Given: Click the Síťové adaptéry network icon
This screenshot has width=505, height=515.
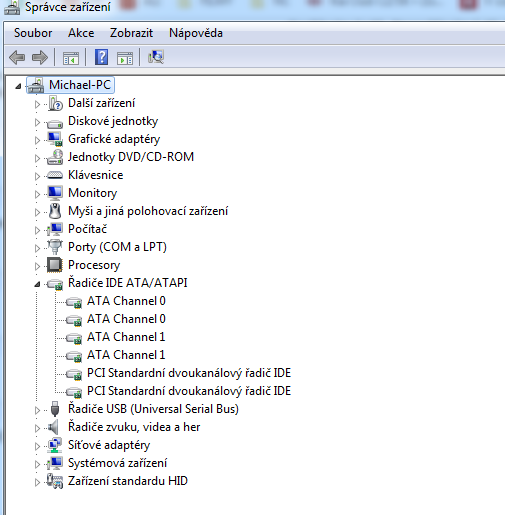Looking at the screenshot, I should tap(55, 445).
